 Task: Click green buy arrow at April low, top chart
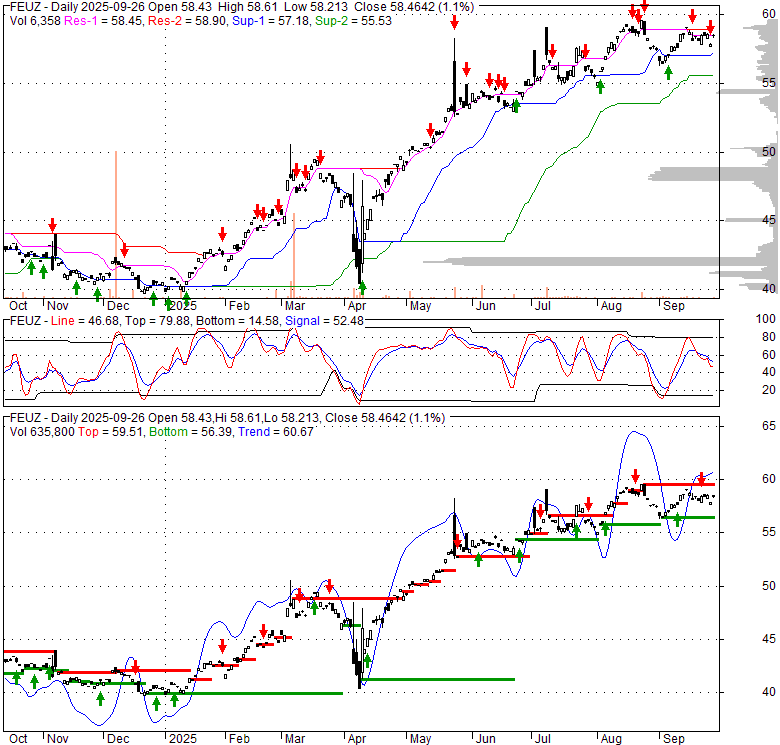[362, 287]
